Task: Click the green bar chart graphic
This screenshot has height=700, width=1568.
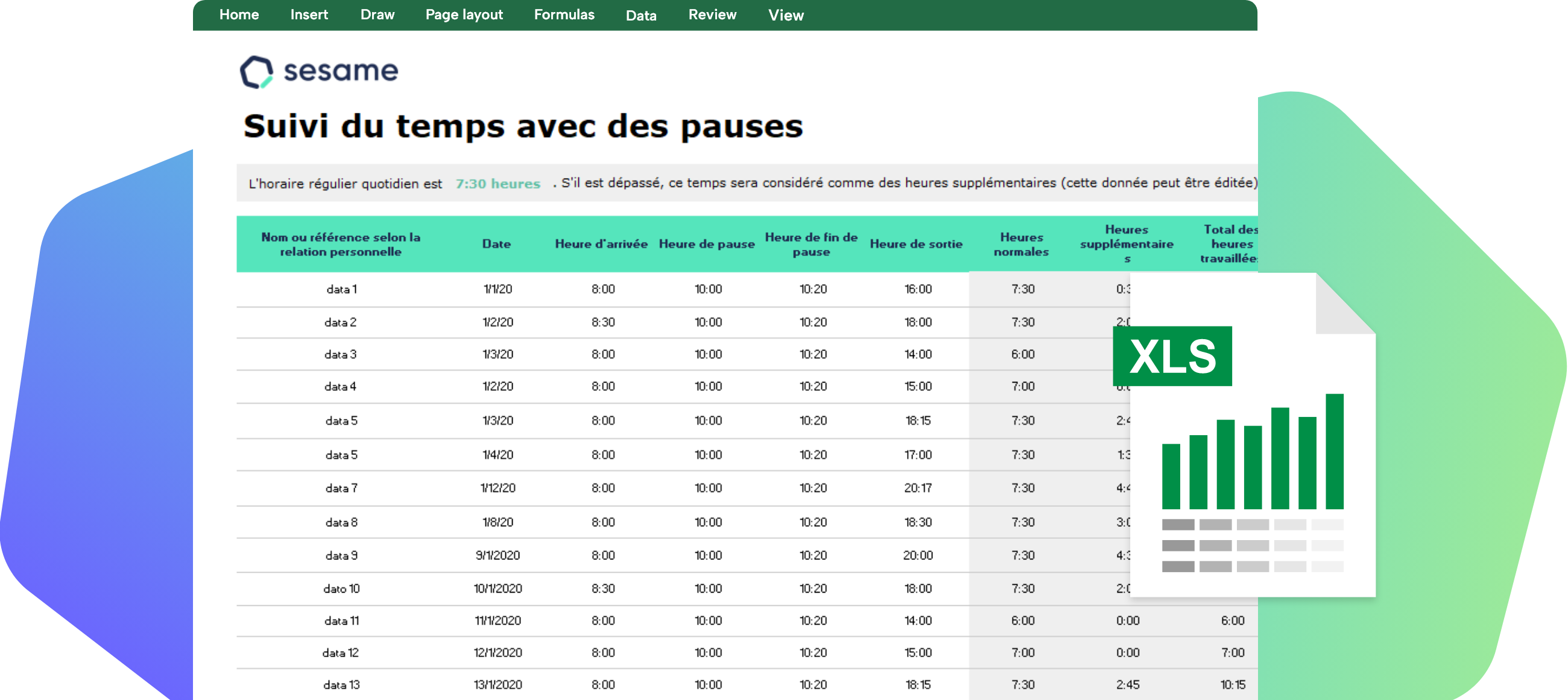Action: [1252, 451]
